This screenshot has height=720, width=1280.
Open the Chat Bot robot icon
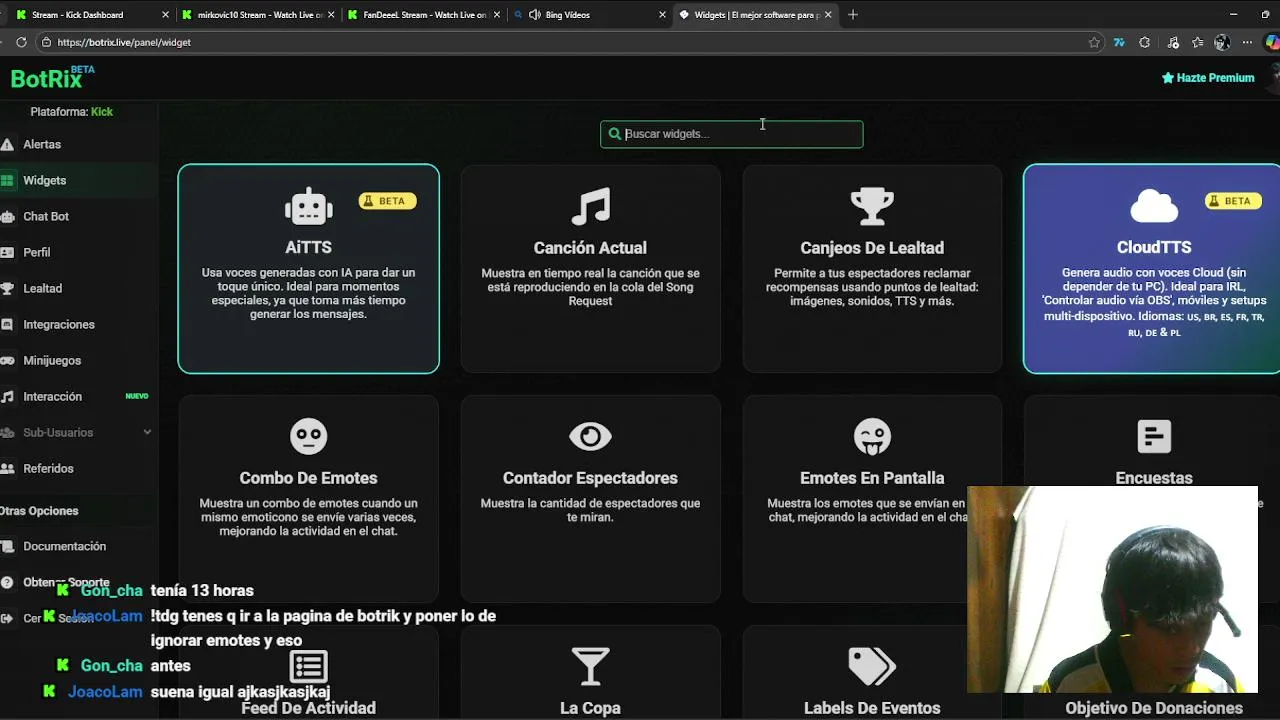coord(7,217)
